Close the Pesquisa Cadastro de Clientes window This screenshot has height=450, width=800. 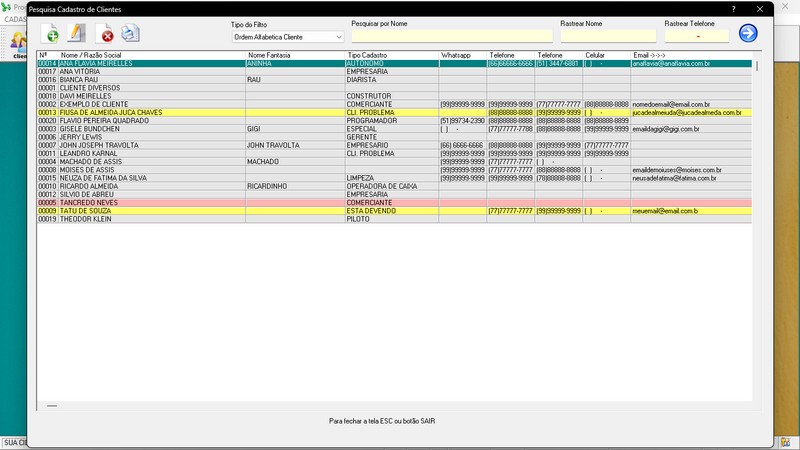(x=760, y=9)
